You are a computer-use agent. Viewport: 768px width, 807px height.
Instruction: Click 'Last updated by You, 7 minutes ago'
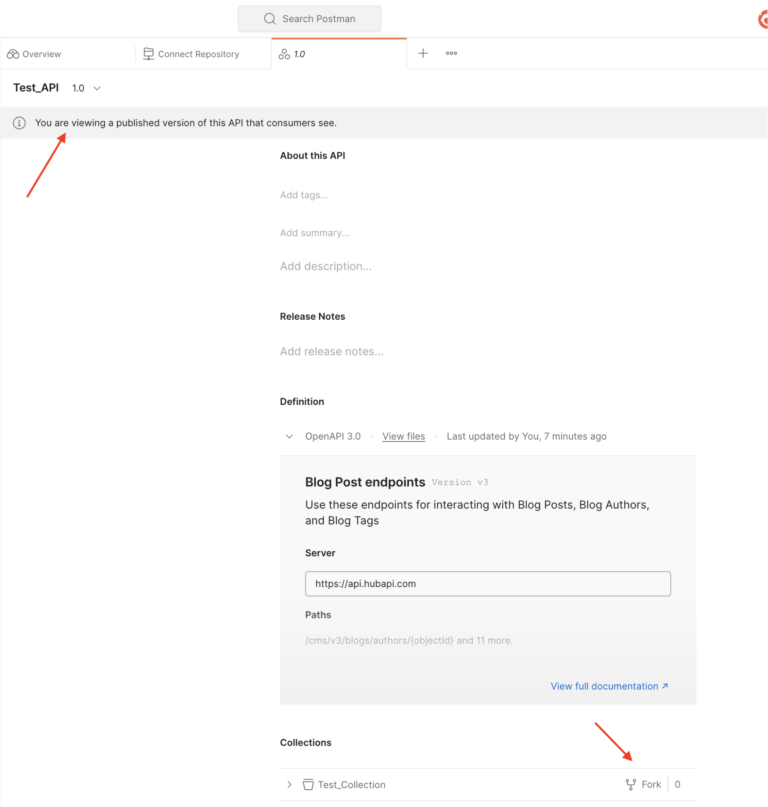[x=527, y=436]
